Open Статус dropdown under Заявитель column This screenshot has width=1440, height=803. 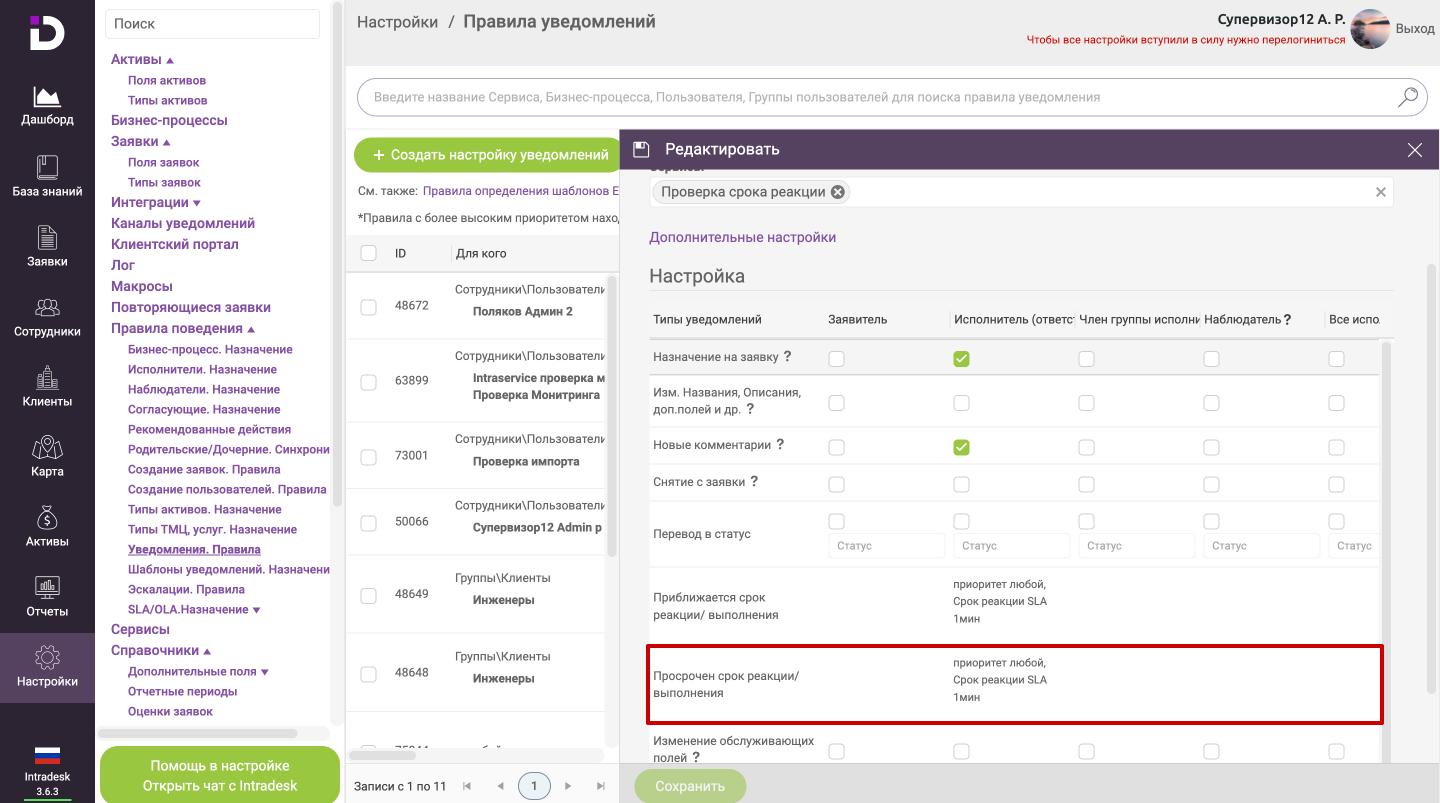coord(886,546)
